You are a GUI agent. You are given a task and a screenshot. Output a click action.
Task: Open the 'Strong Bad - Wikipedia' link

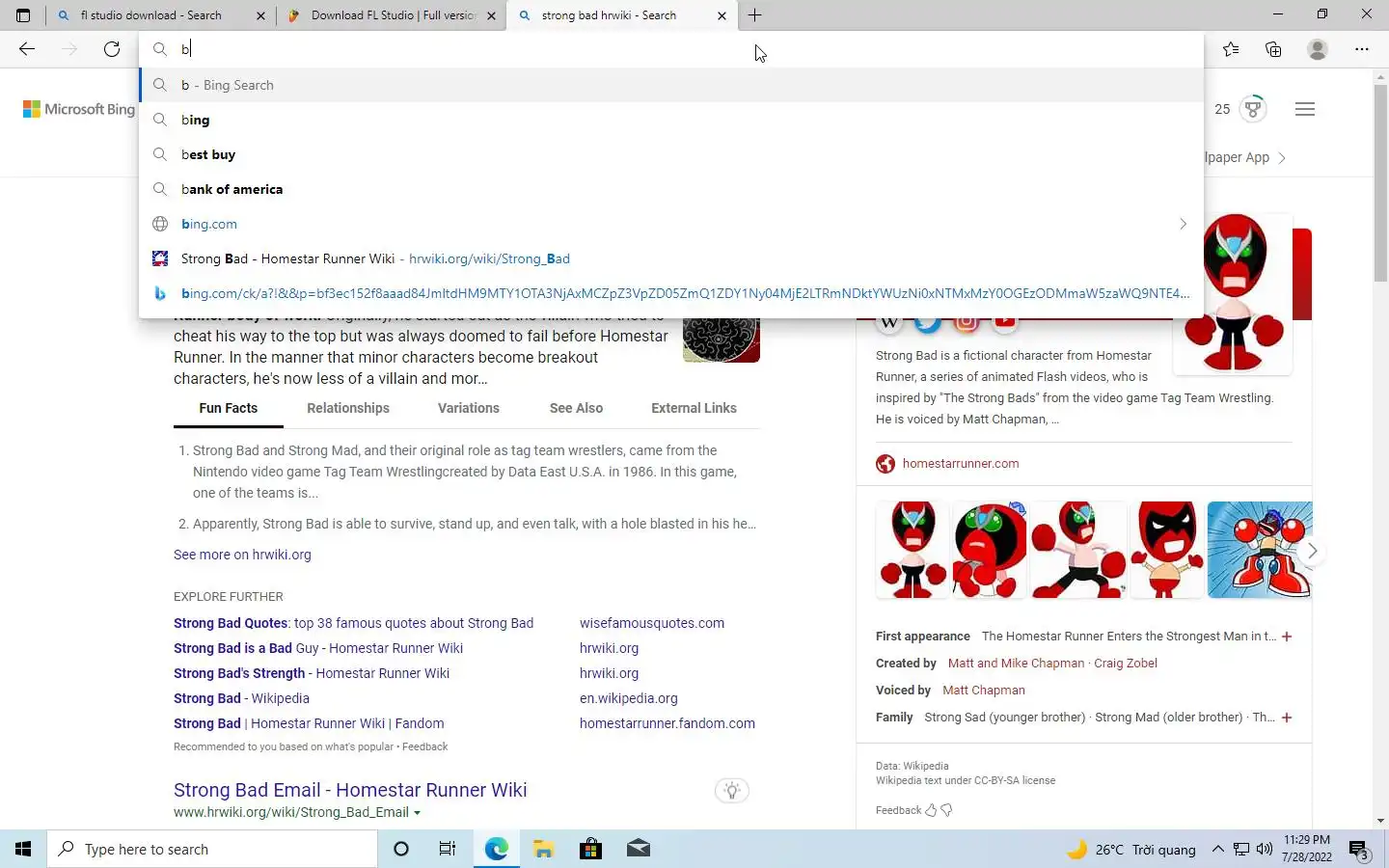click(241, 698)
